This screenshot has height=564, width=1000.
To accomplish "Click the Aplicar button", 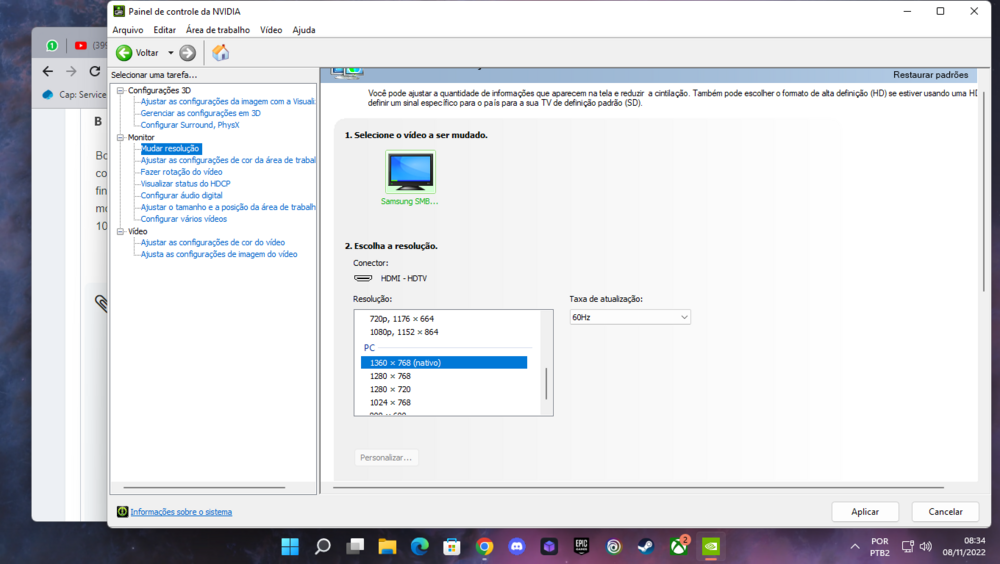I will click(x=865, y=512).
